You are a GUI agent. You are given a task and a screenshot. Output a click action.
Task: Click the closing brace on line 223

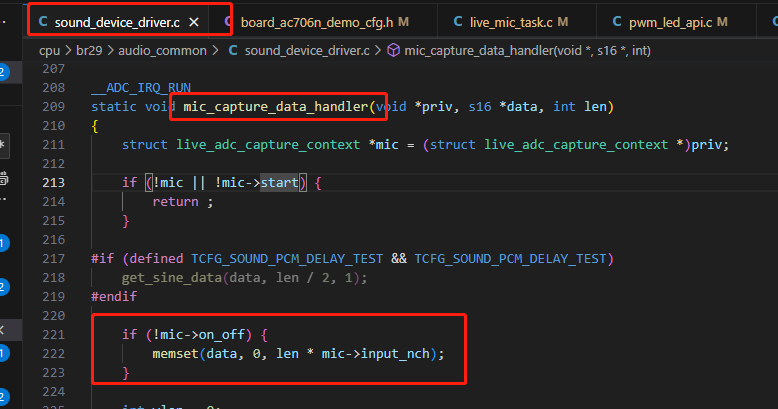pos(126,373)
